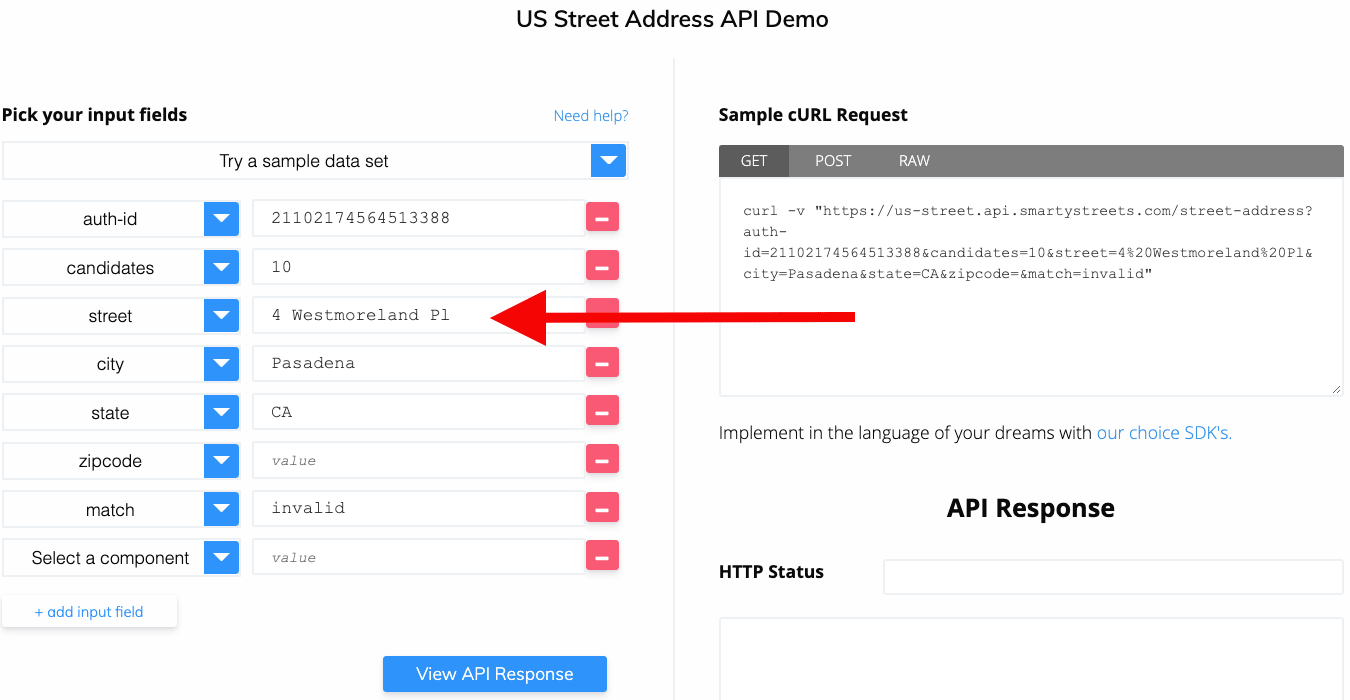This screenshot has height=700, width=1350.
Task: Switch to the RAW request tab
Action: (x=913, y=160)
